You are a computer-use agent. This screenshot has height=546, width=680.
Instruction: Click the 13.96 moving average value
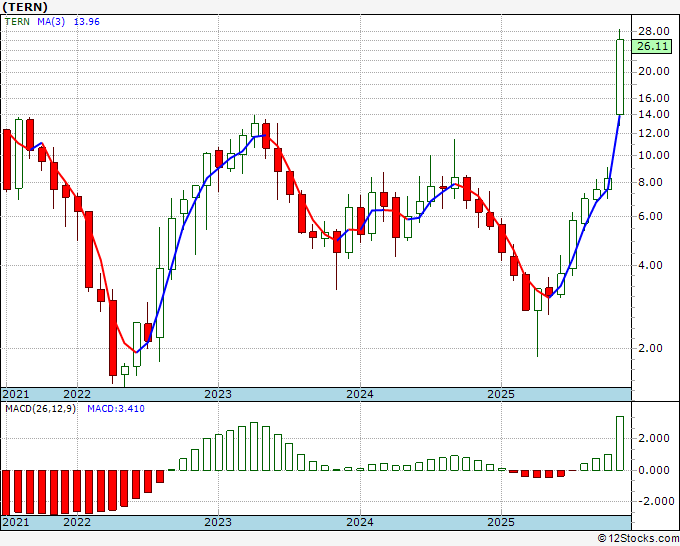click(x=87, y=21)
